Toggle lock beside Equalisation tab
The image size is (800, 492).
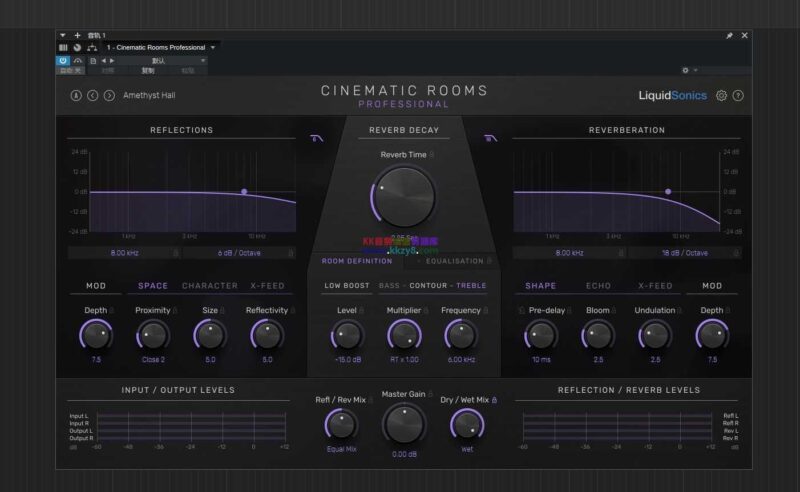[x=489, y=261]
